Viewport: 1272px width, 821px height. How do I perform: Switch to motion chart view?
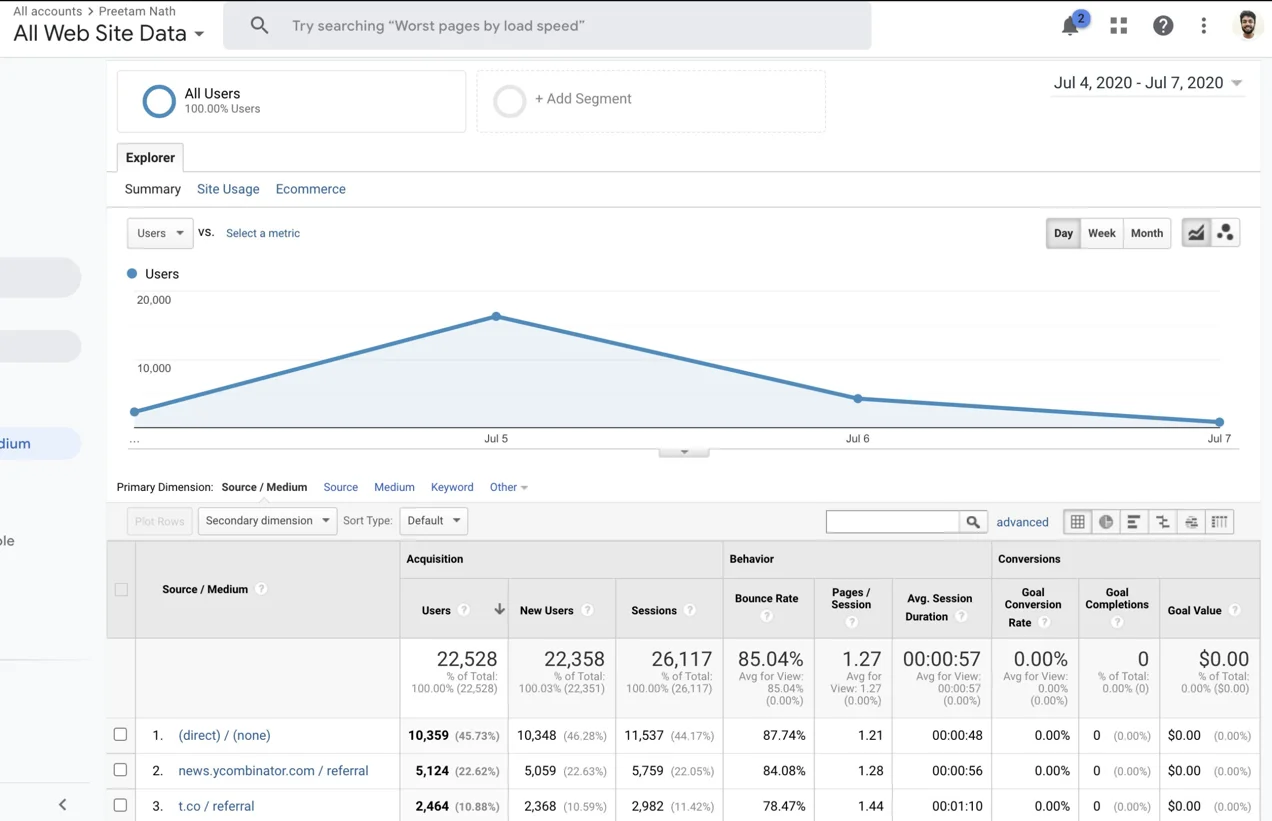(1225, 233)
